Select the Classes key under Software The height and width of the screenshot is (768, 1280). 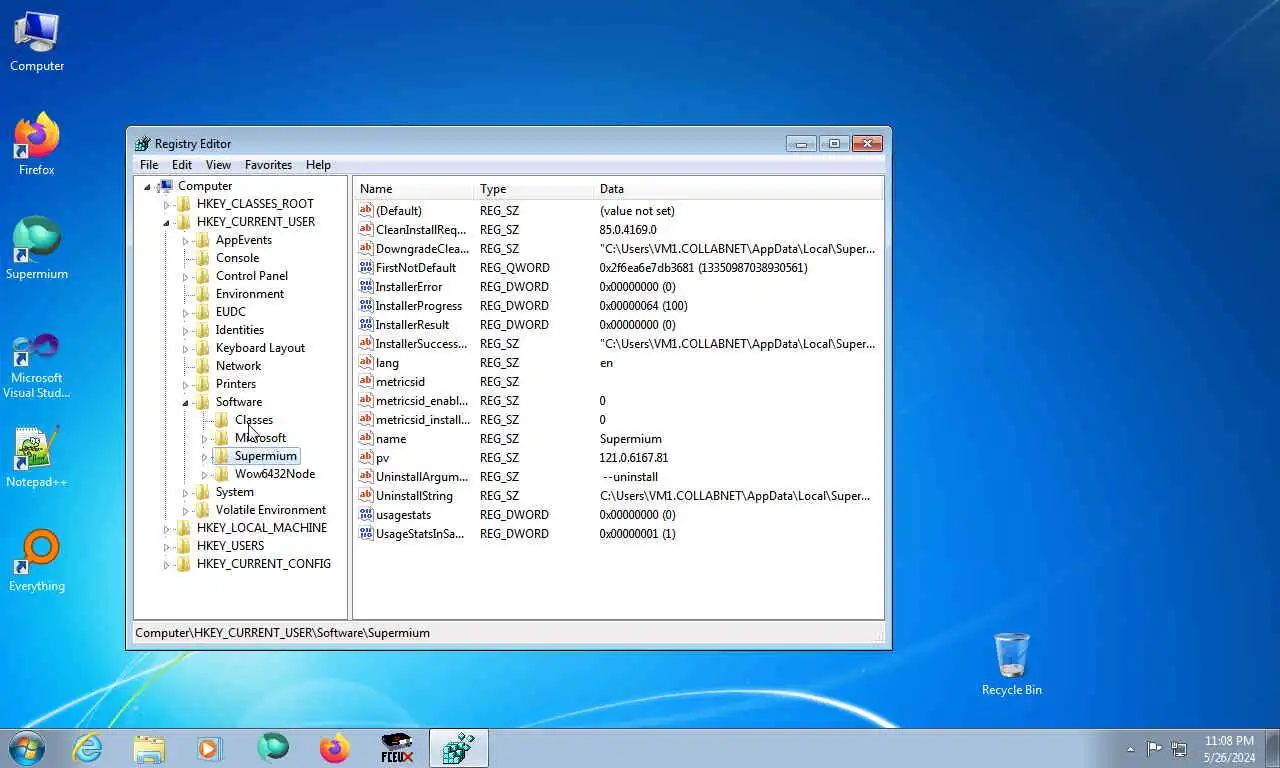254,420
